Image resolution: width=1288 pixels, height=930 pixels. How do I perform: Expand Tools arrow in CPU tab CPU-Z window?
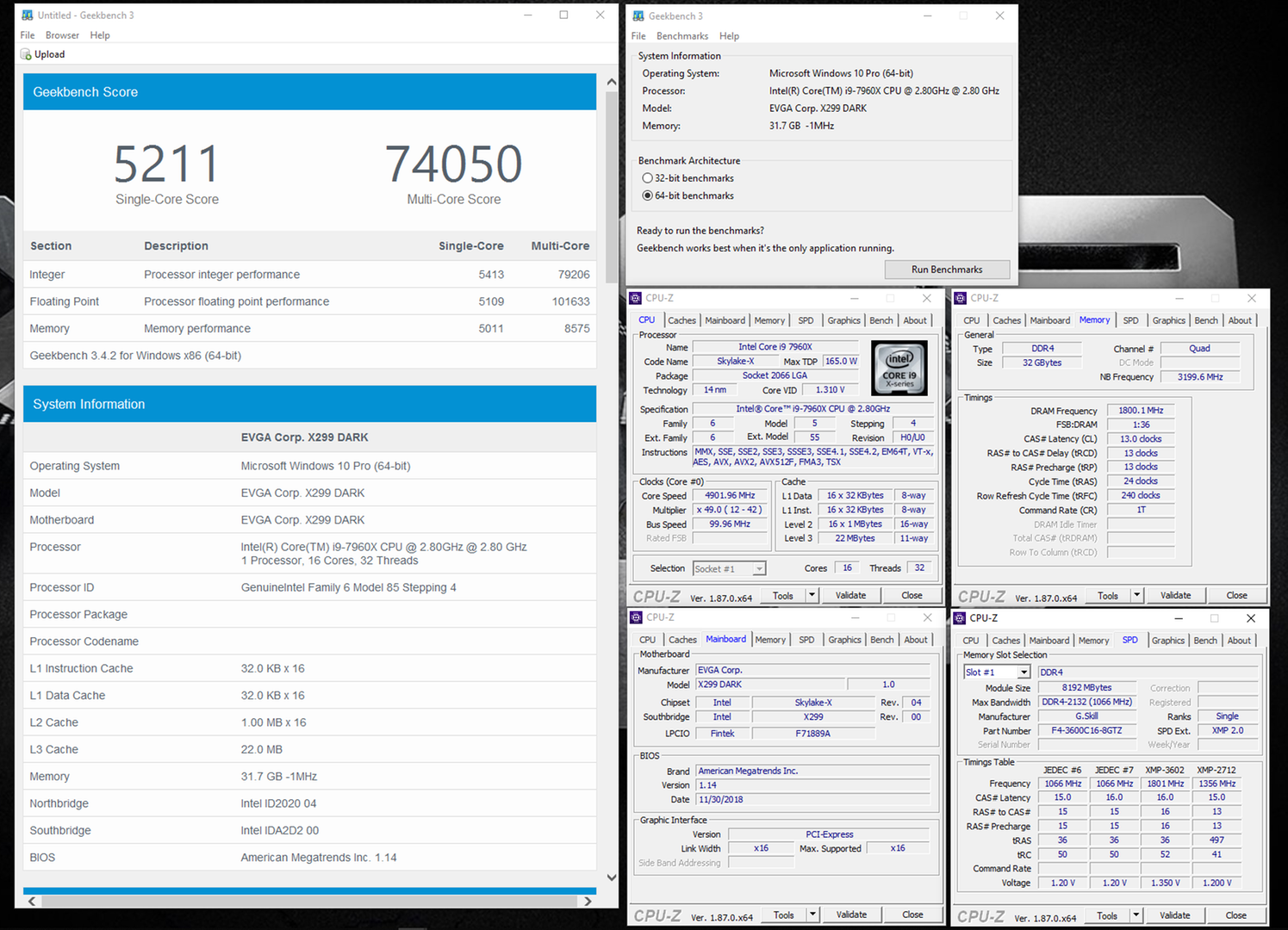pos(812,595)
